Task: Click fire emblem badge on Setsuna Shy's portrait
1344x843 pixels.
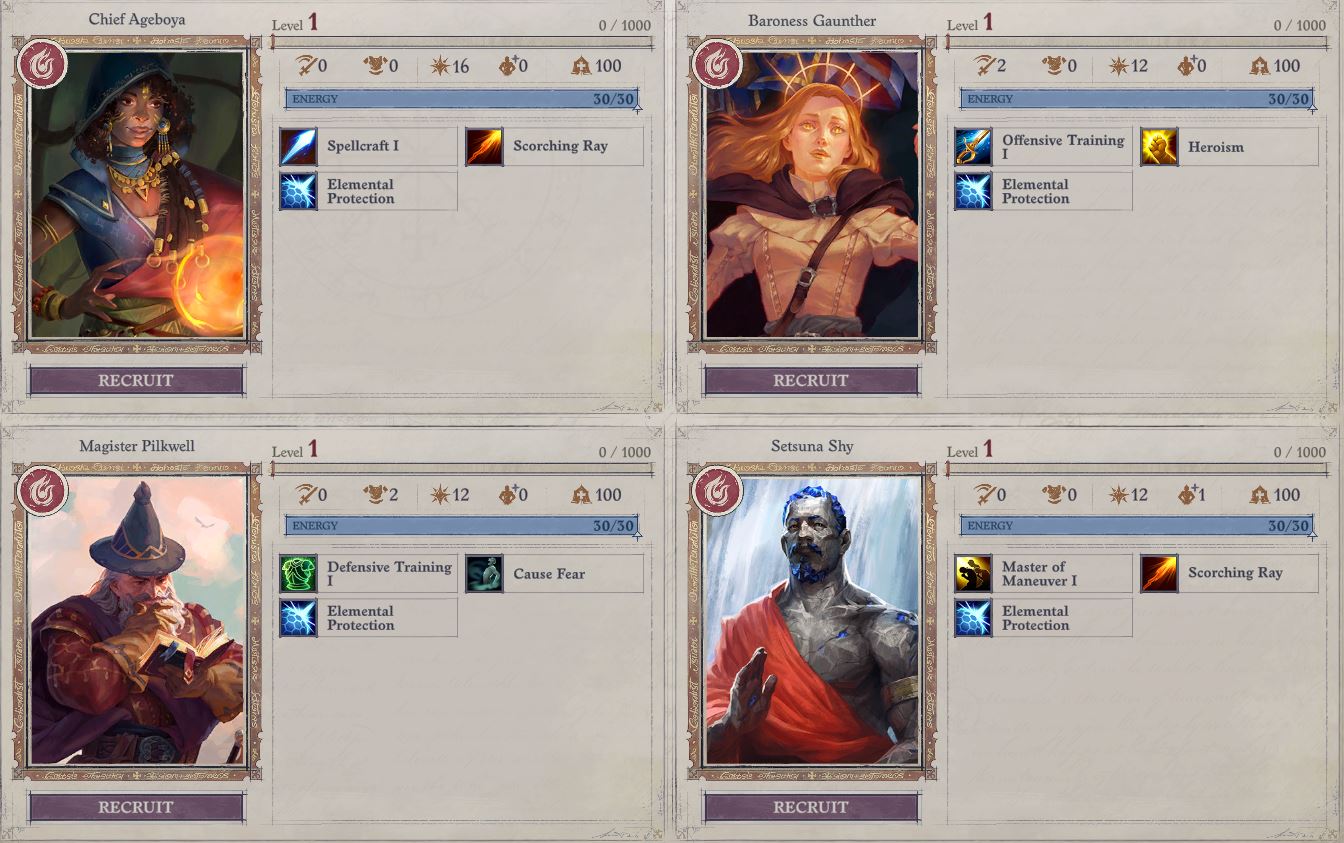Action: [x=717, y=491]
